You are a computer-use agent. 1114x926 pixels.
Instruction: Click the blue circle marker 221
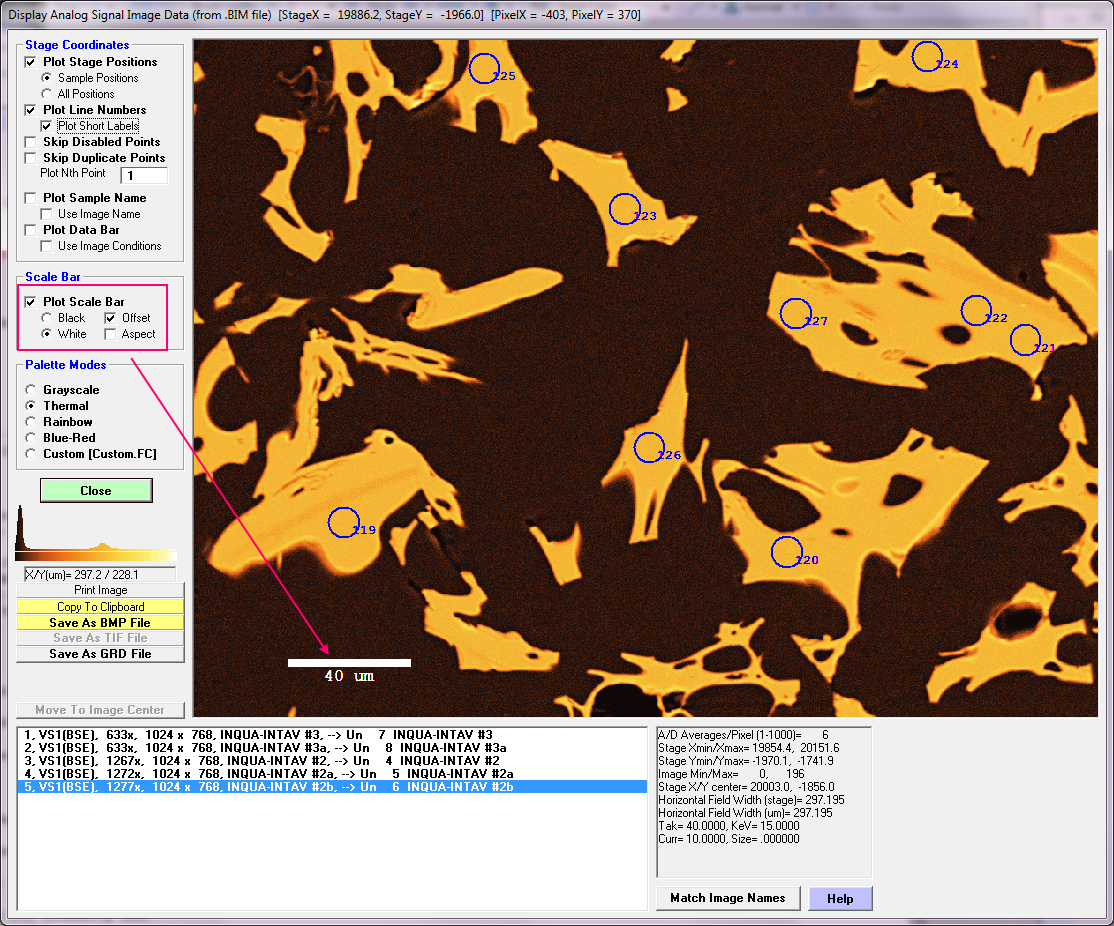coord(1025,340)
